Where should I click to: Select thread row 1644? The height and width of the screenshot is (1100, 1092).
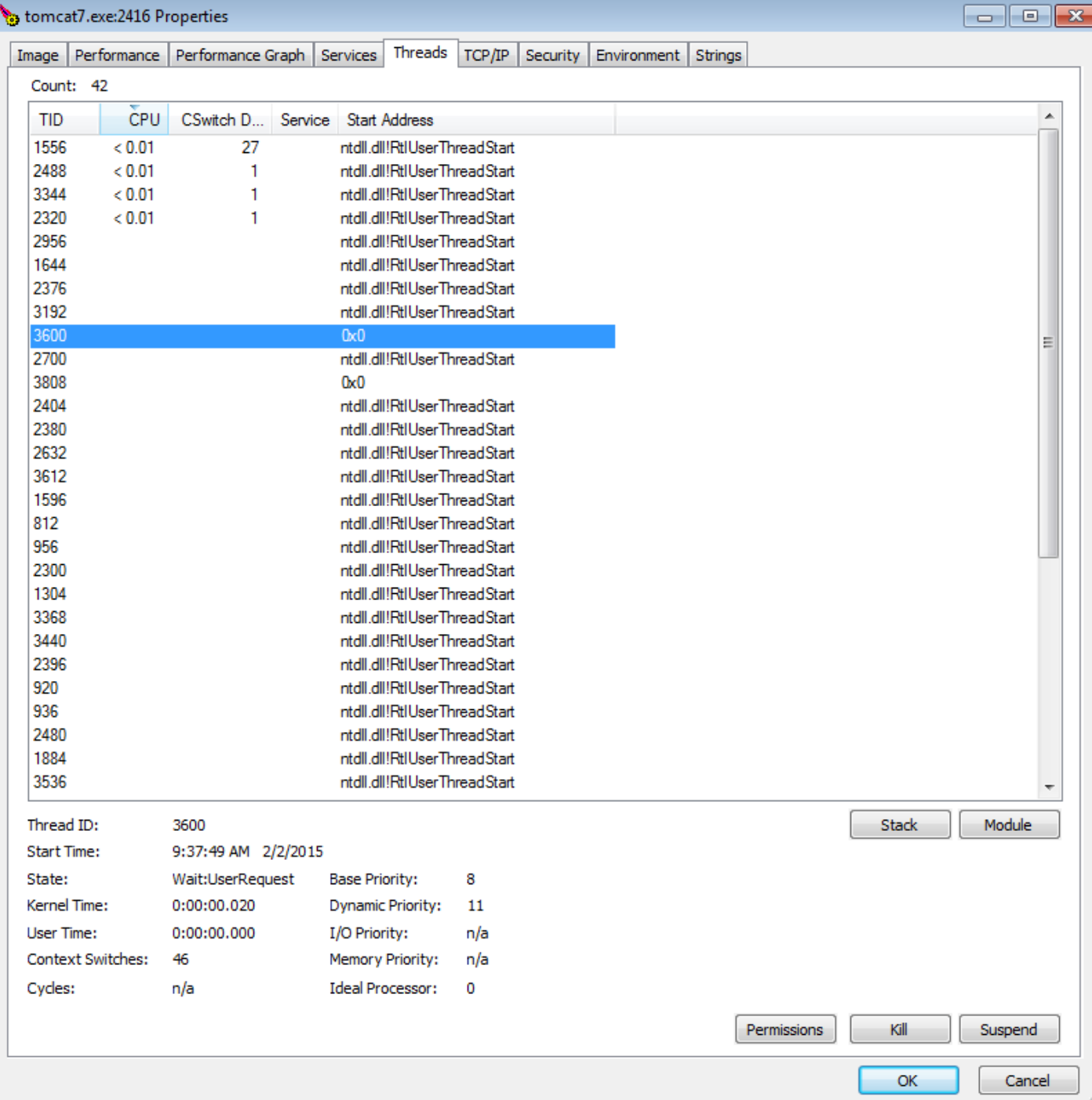(x=322, y=265)
